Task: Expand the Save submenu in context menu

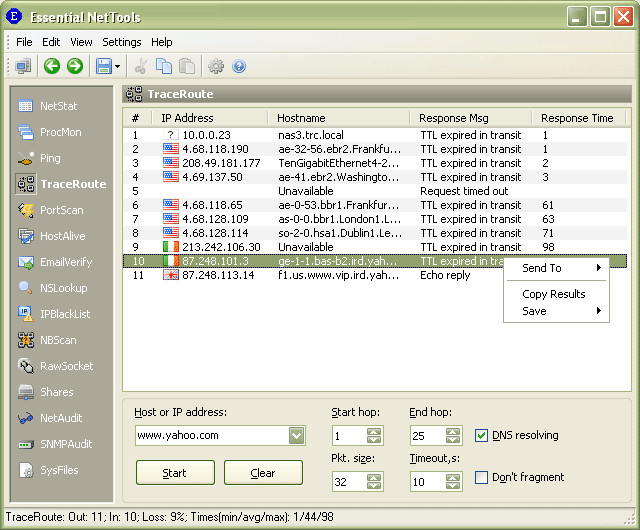Action: (x=557, y=311)
